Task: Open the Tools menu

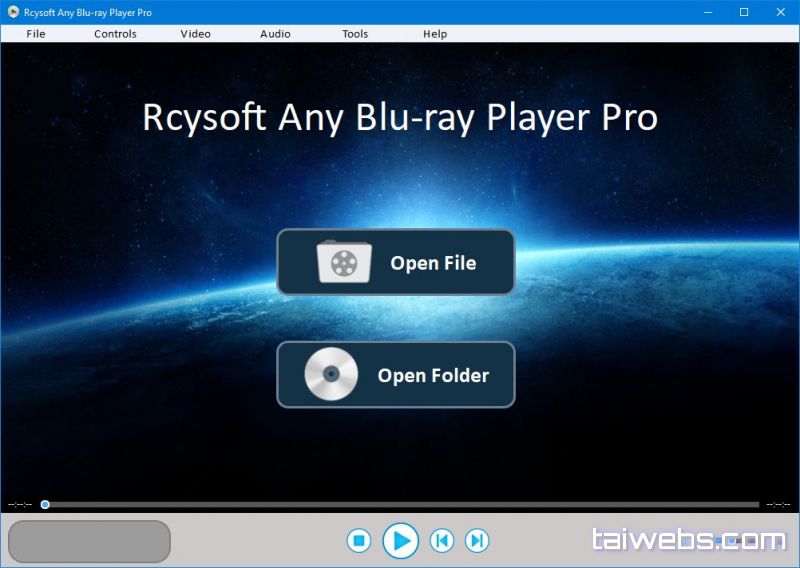Action: click(x=355, y=34)
